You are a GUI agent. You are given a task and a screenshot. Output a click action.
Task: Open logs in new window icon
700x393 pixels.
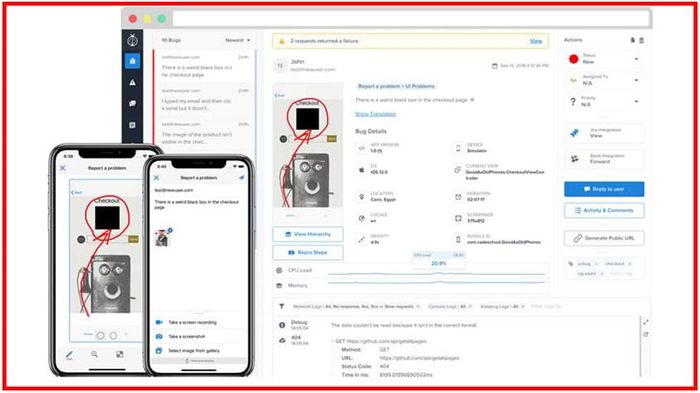click(646, 334)
